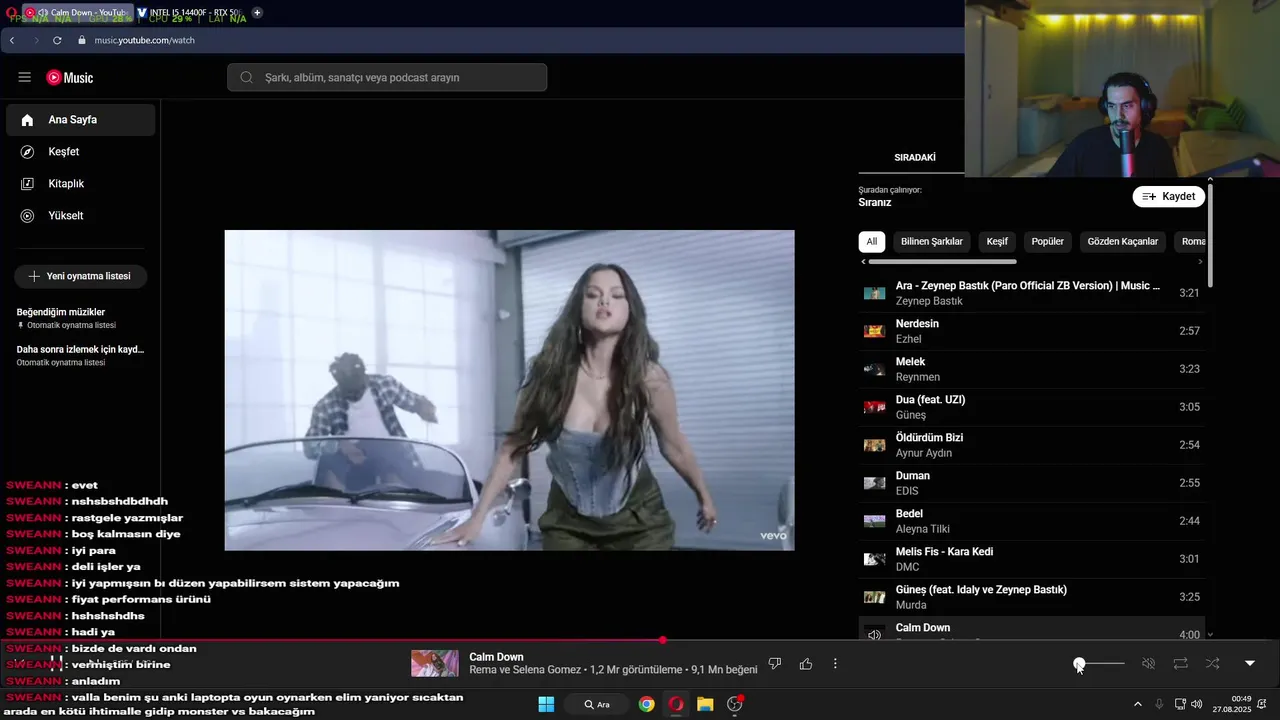Click the search magnifier icon
The image size is (1280, 720).
[246, 77]
